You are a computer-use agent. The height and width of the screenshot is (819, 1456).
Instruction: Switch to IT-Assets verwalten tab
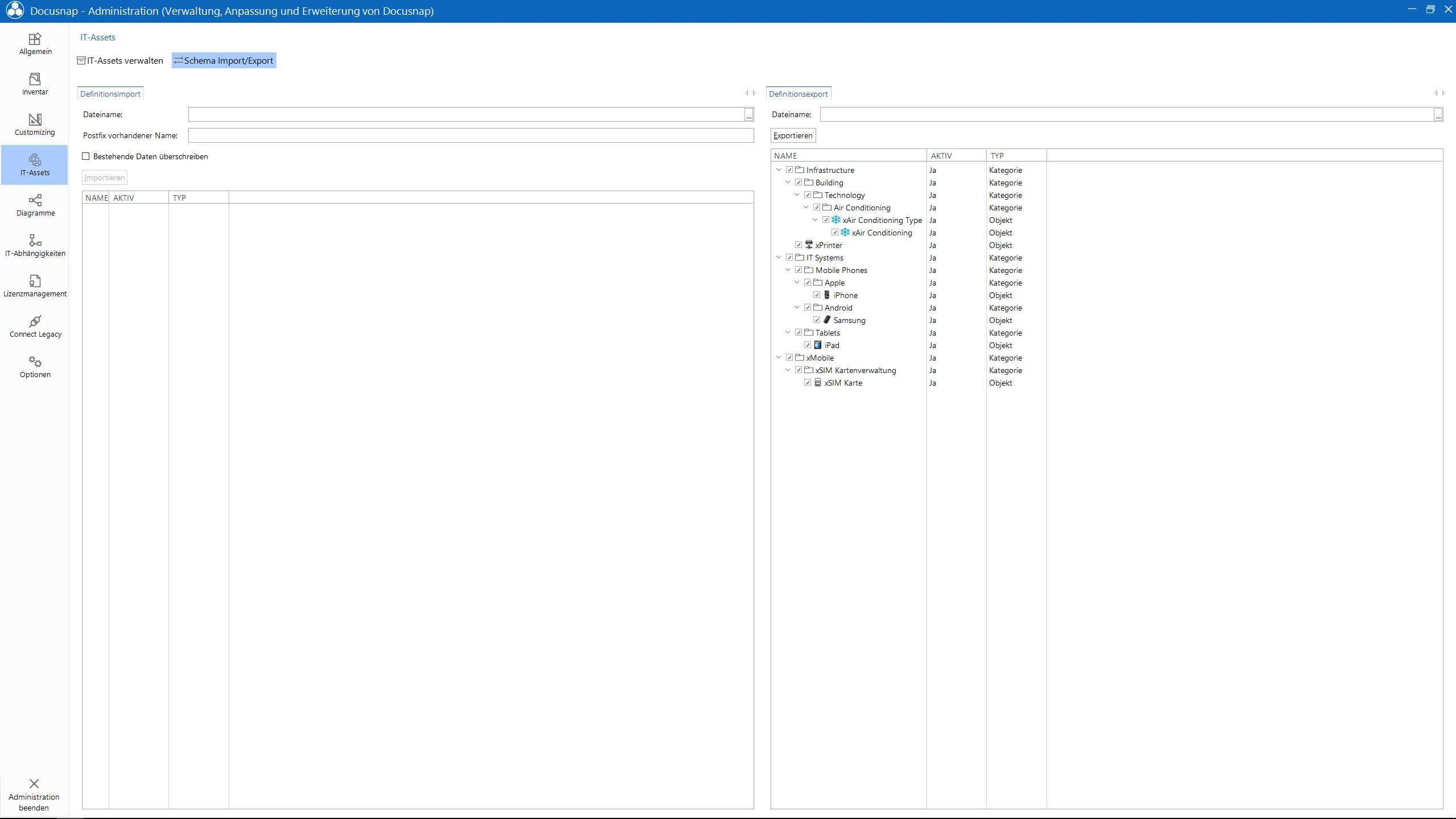click(x=121, y=60)
